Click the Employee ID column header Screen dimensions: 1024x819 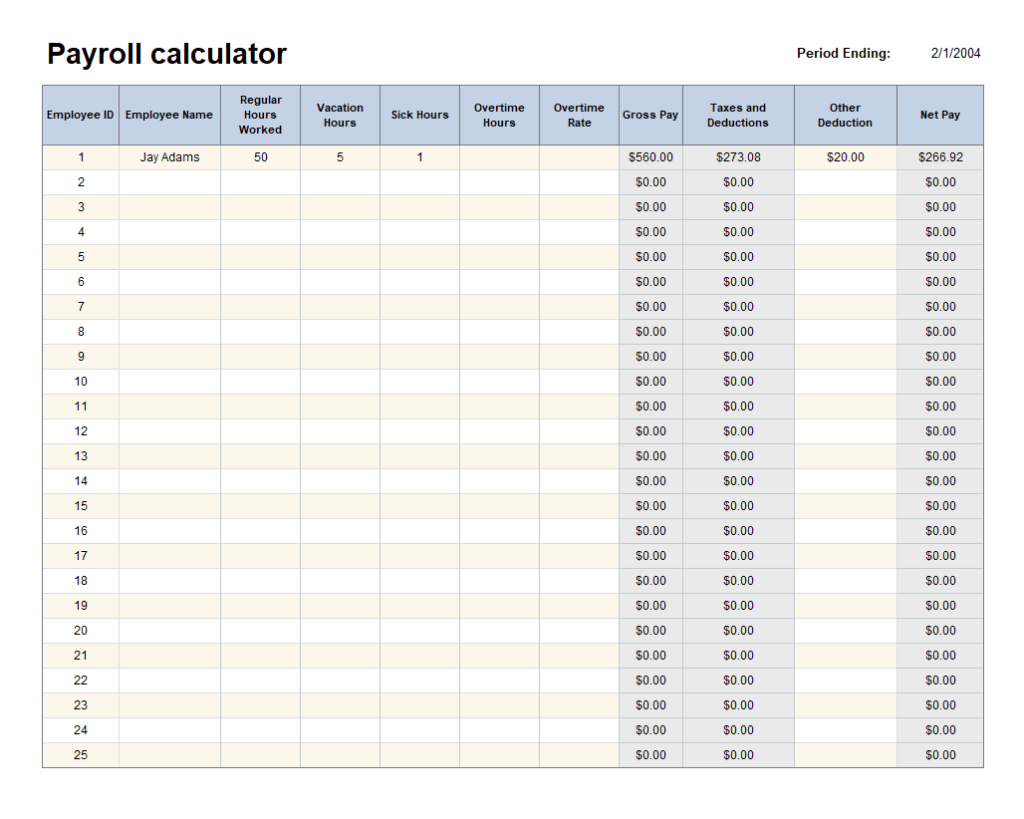[79, 115]
